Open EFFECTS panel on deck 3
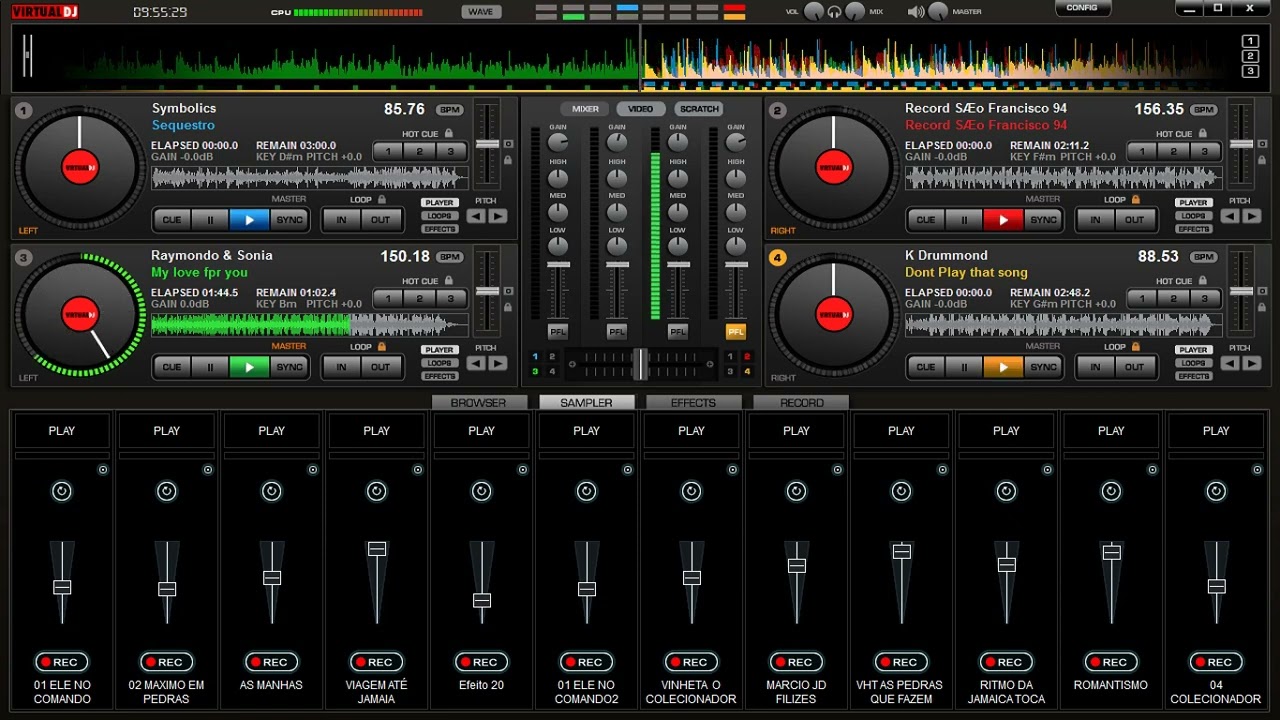The height and width of the screenshot is (720, 1280). pyautogui.click(x=439, y=376)
